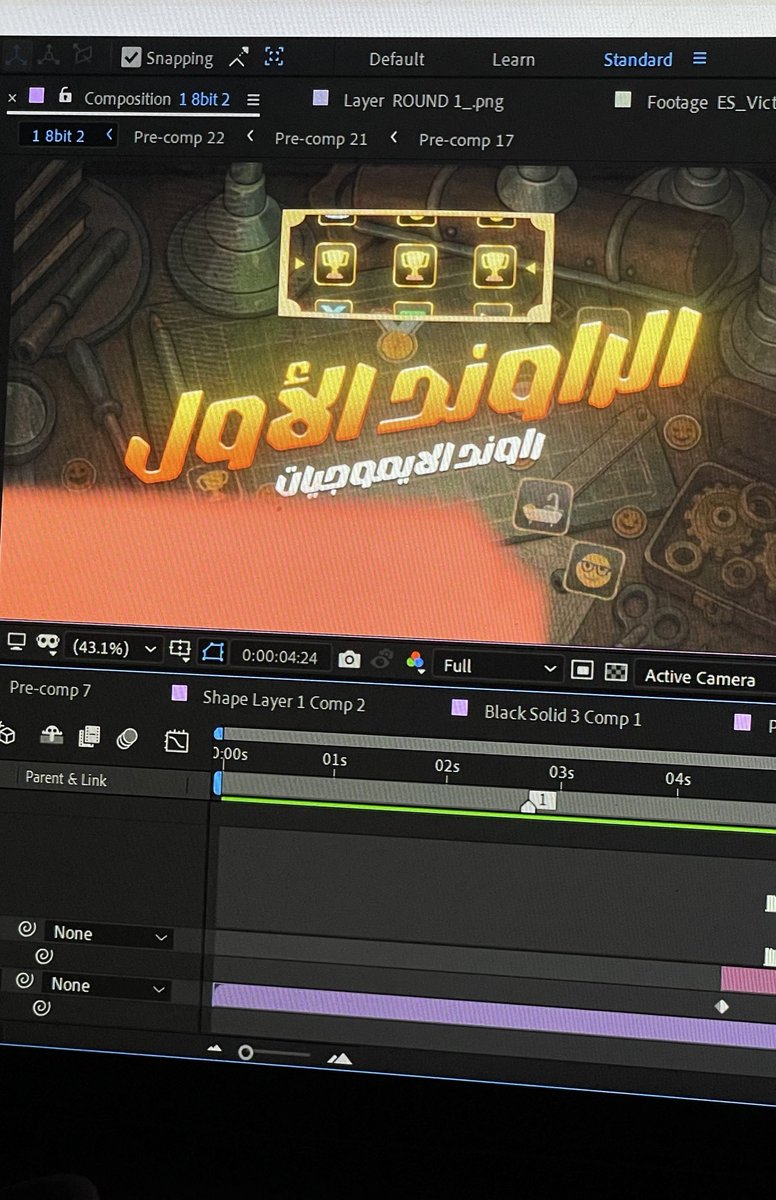The height and width of the screenshot is (1200, 776).
Task: Open the Full resolution dropdown
Action: [x=498, y=666]
